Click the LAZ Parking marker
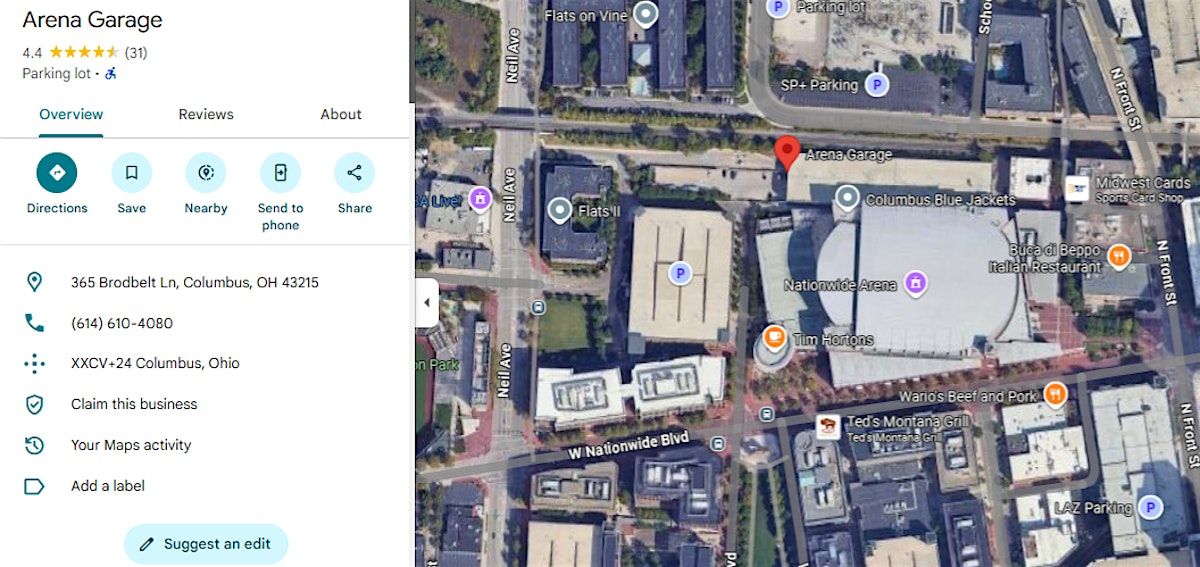1200x567 pixels. pos(1151,508)
